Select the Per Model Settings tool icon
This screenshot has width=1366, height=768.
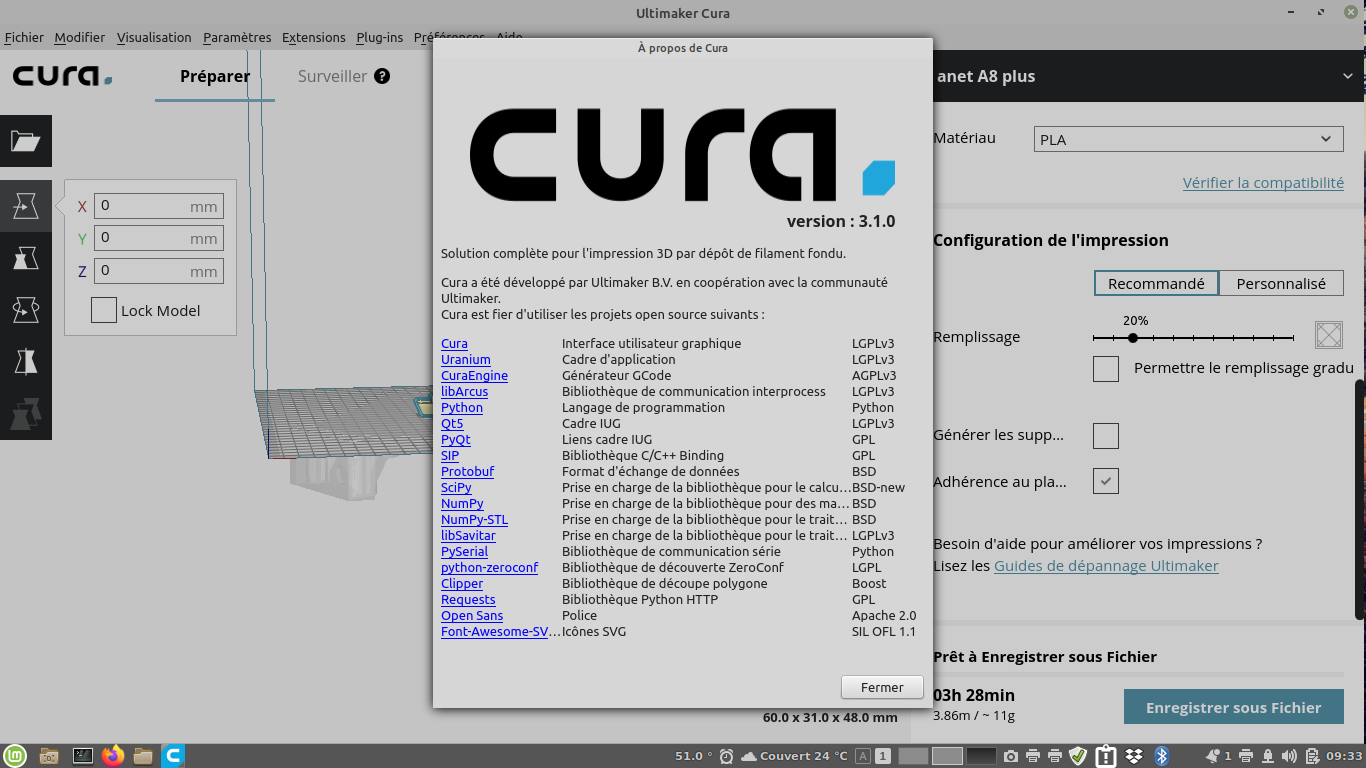(26, 414)
